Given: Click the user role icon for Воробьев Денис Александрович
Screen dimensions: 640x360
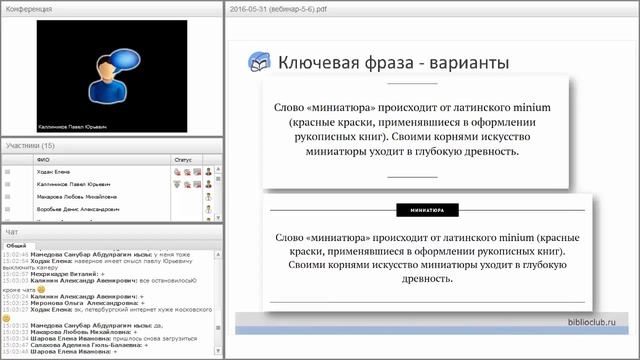Looking at the screenshot, I should (x=209, y=209).
